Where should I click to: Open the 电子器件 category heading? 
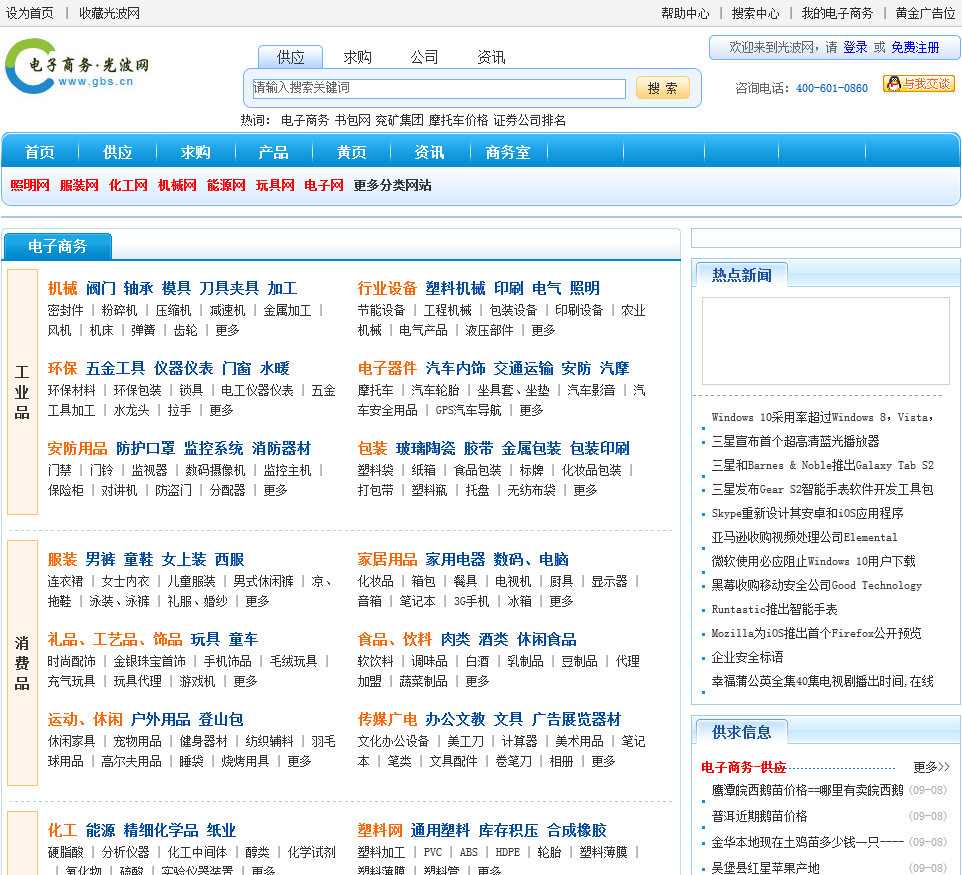387,368
